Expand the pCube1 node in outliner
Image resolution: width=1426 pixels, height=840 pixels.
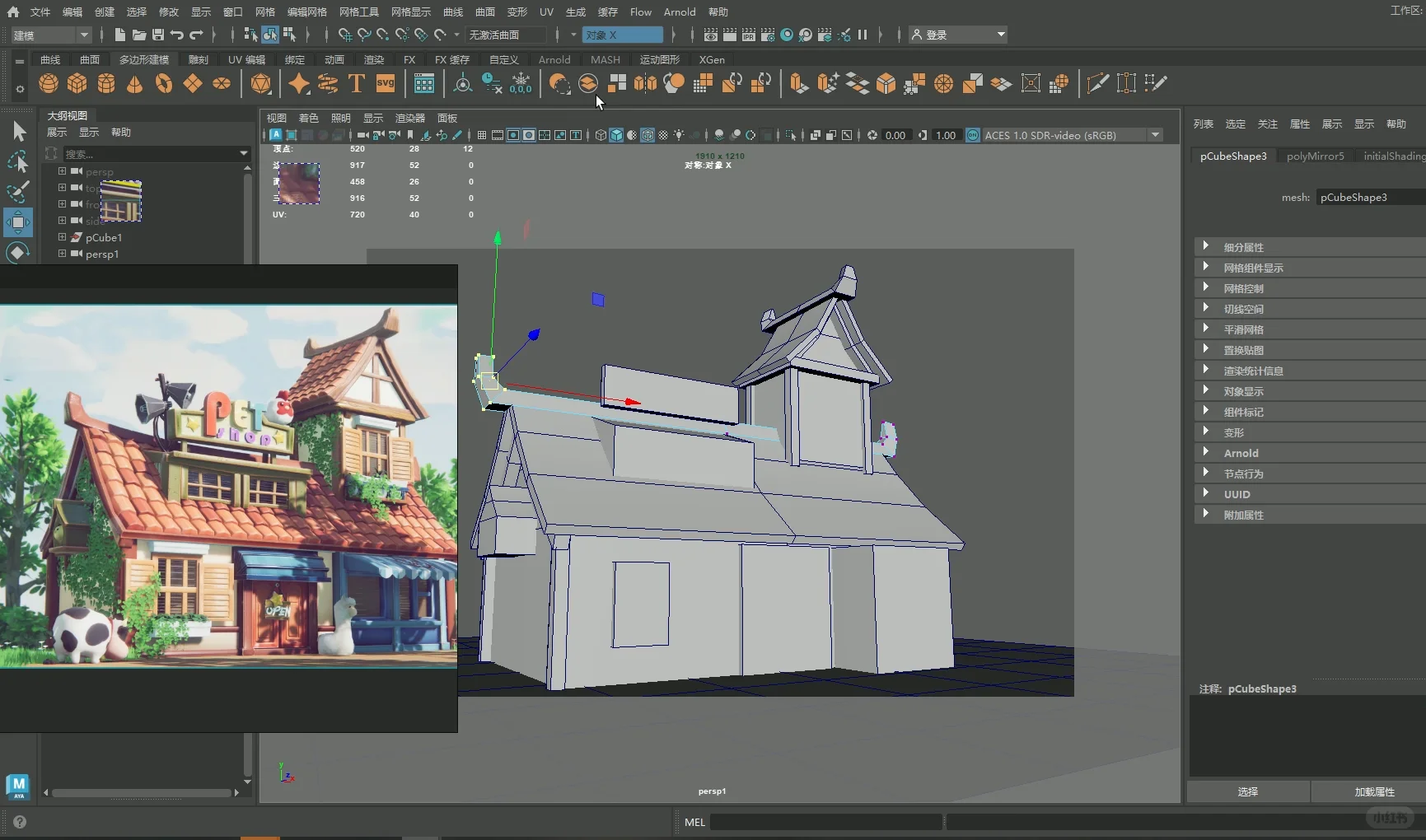62,237
